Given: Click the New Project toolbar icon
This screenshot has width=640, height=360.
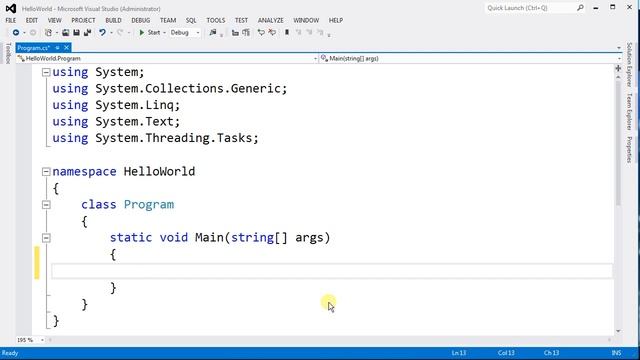Looking at the screenshot, I should point(48,33).
